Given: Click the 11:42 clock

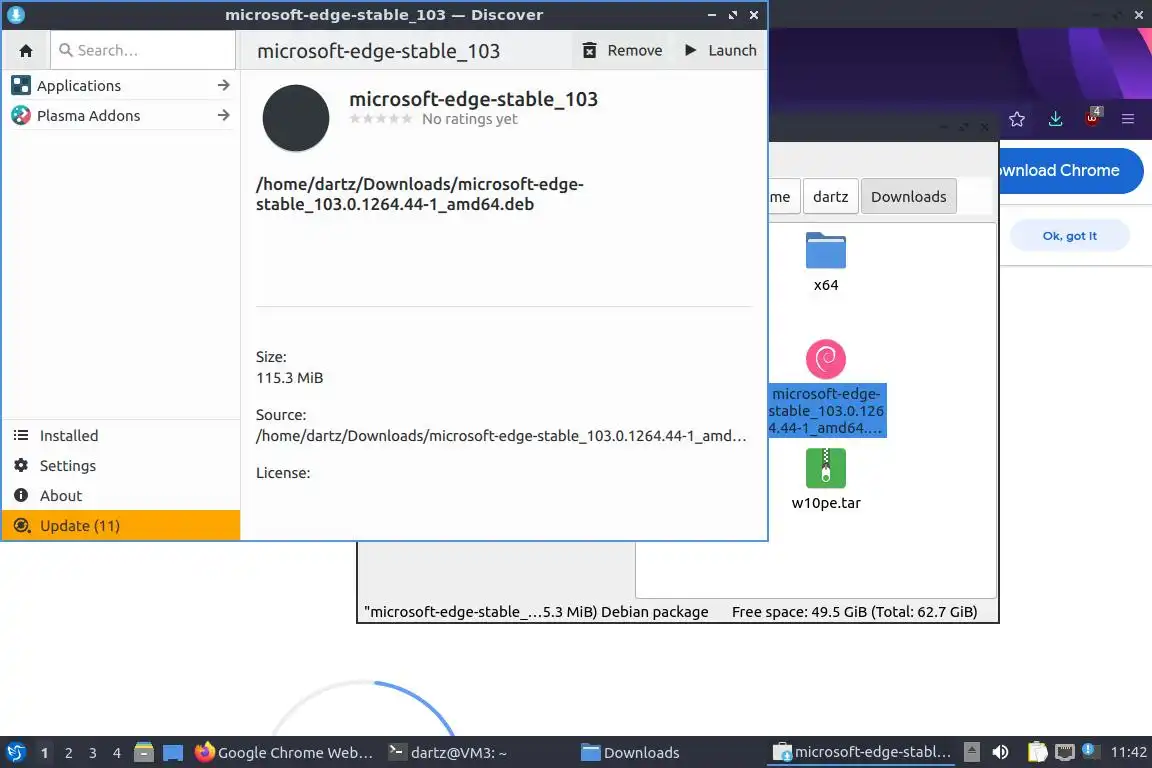Looking at the screenshot, I should coord(1128,753).
